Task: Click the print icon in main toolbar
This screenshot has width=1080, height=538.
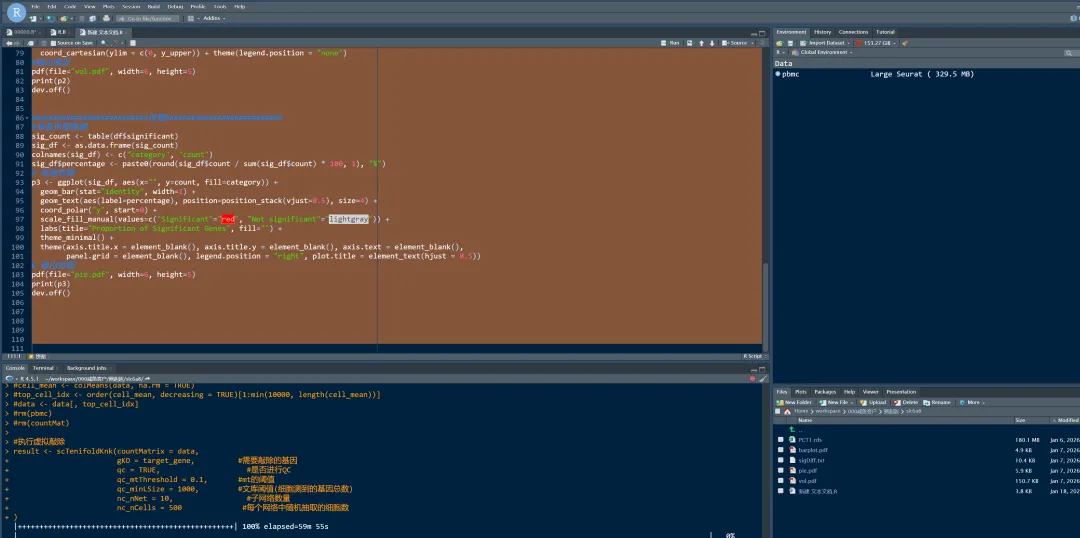Action: point(106,18)
